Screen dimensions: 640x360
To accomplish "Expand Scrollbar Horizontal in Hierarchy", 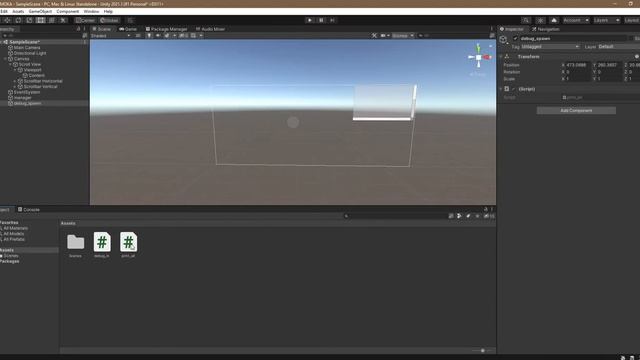I will [15, 81].
